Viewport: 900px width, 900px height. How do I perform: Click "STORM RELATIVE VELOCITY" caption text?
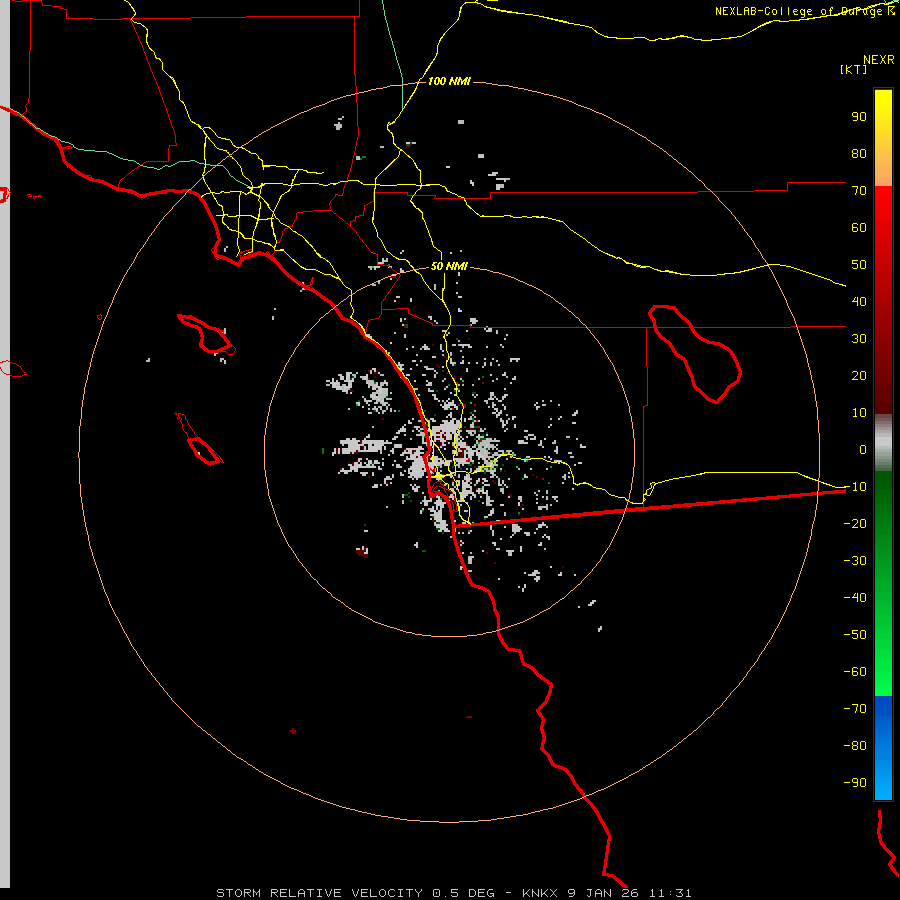pos(319,893)
